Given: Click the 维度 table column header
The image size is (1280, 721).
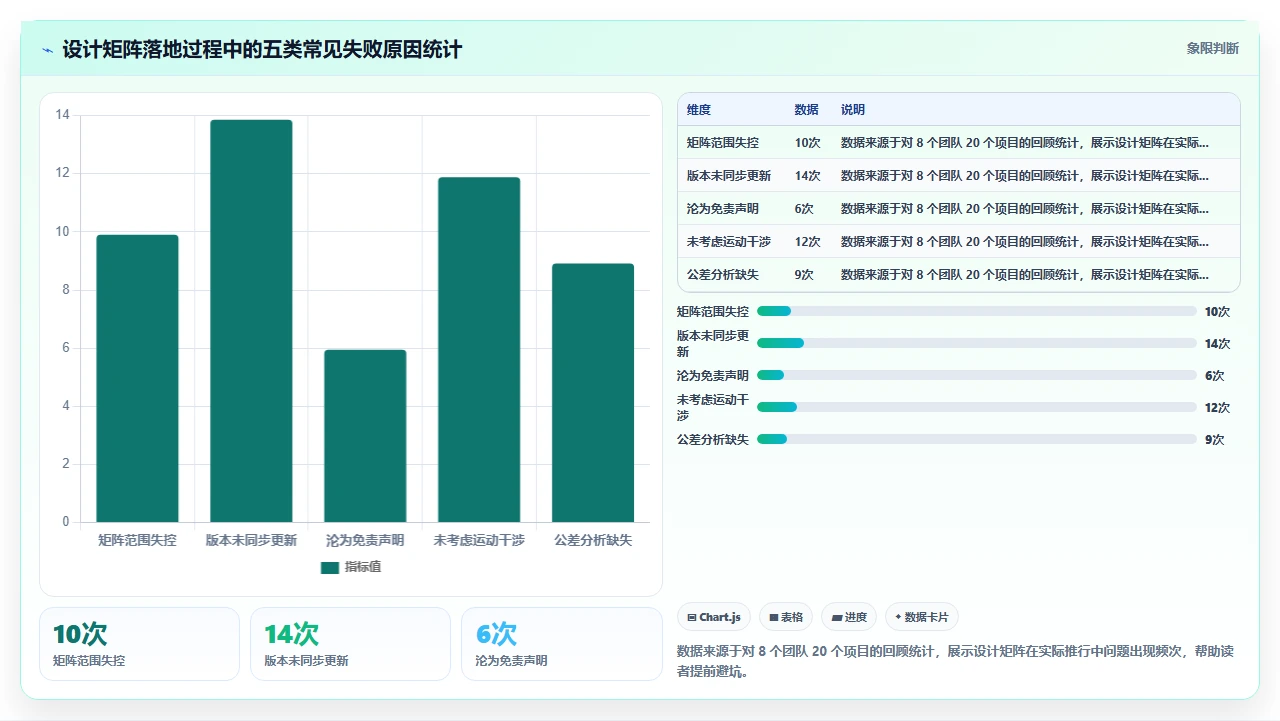Looking at the screenshot, I should click(x=699, y=110).
